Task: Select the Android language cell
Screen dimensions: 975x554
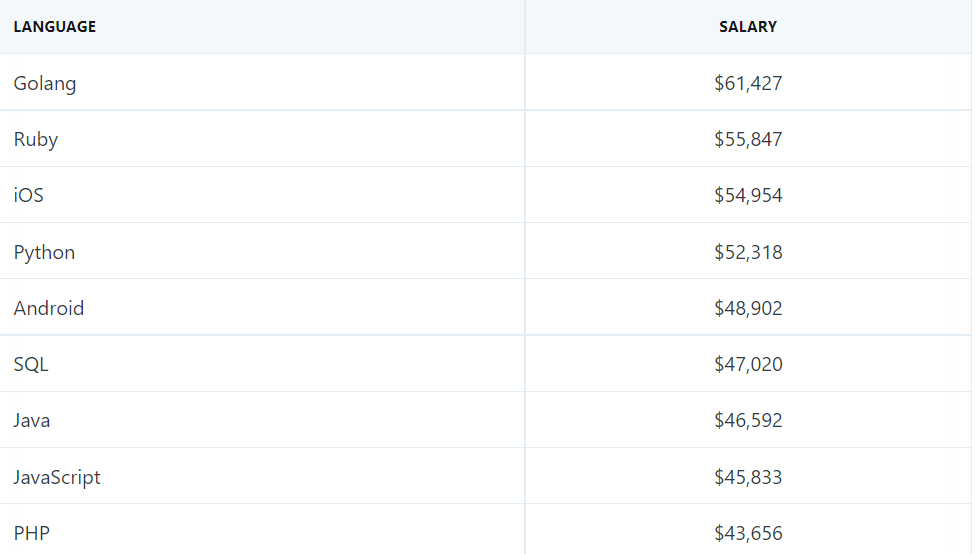Action: coord(49,308)
